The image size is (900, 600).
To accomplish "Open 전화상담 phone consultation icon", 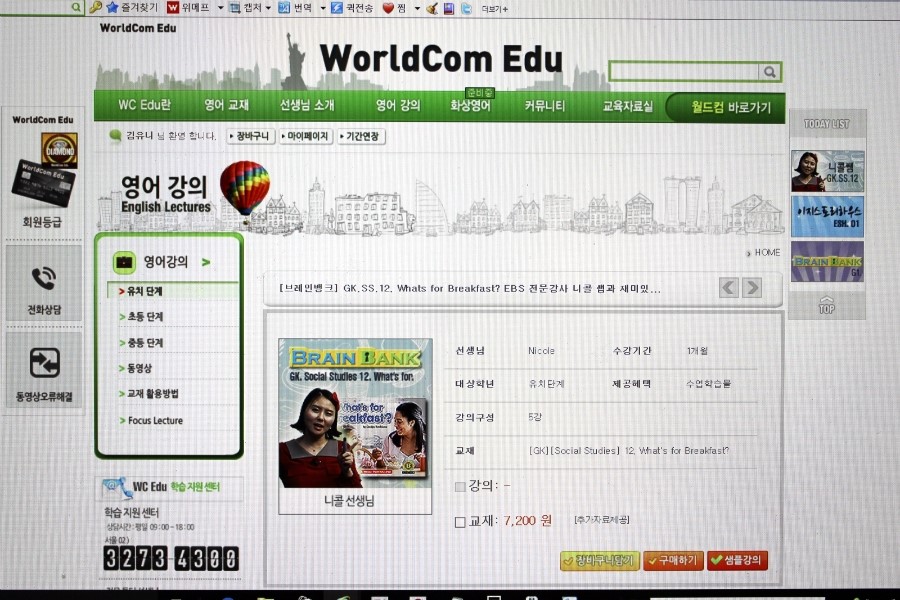I will (x=44, y=280).
